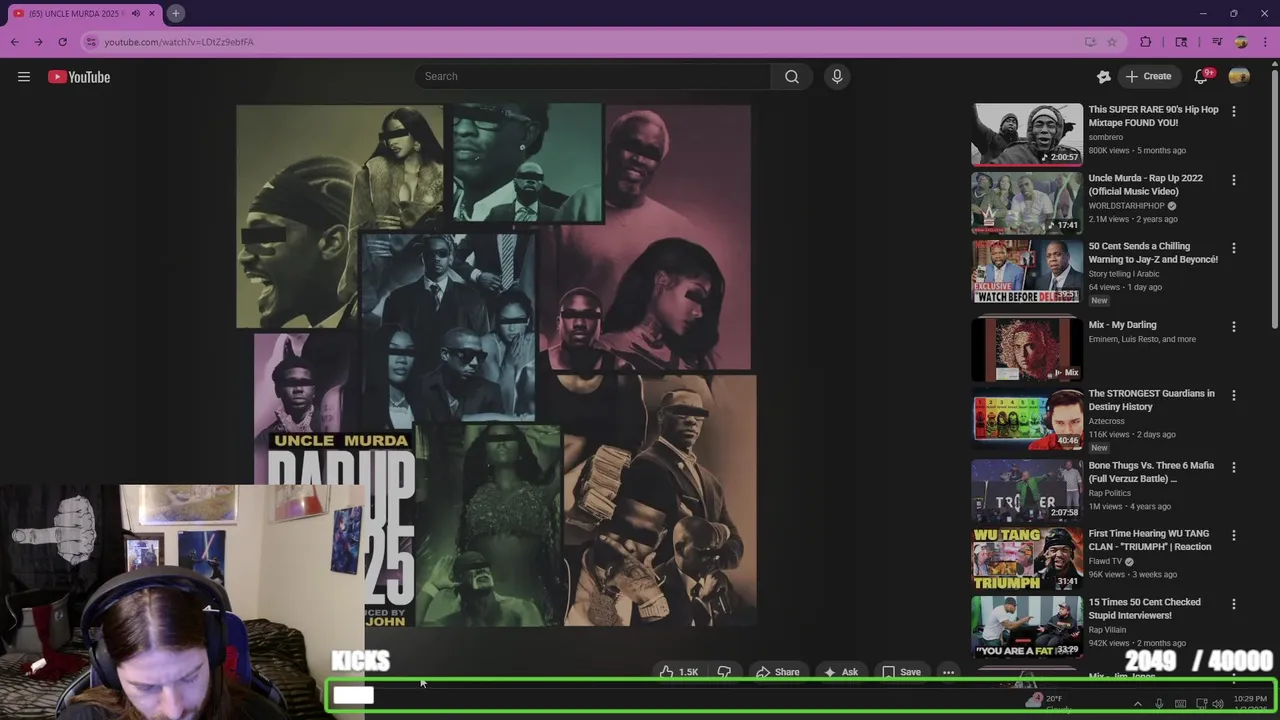Open options for 15 Times 50 Cent video
Viewport: 1280px width, 720px height.
(x=1234, y=604)
